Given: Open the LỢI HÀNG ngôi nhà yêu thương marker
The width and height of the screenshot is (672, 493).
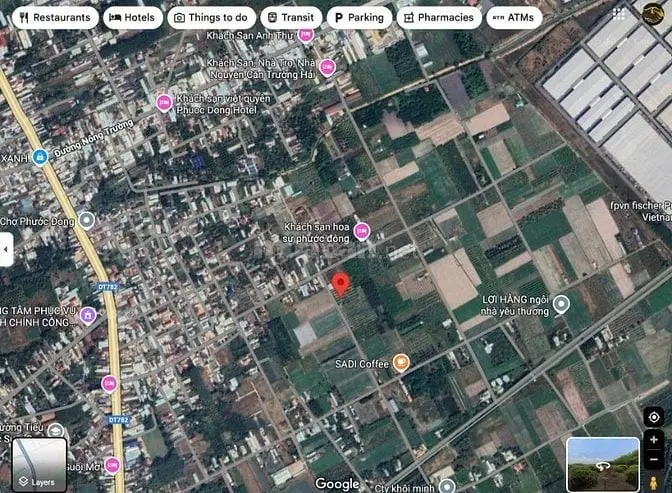Looking at the screenshot, I should (562, 304).
